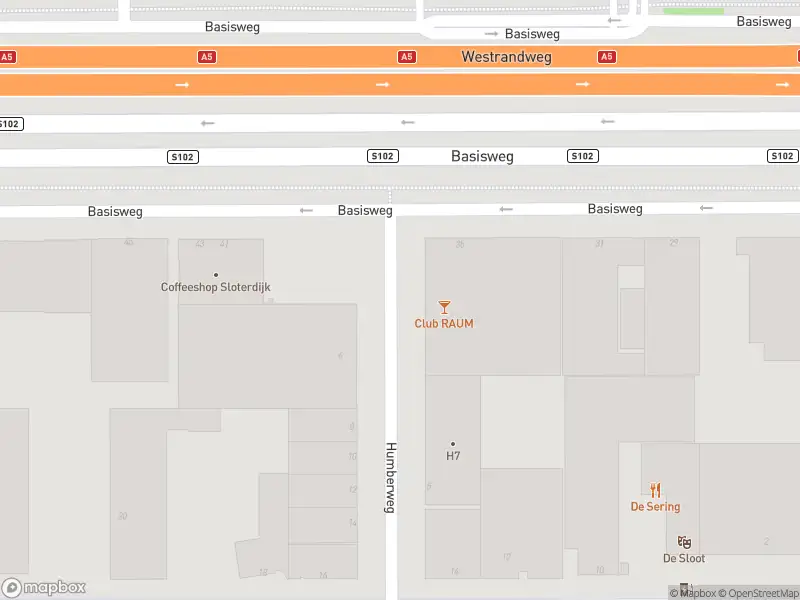Open the Mapbox logo in the corner
This screenshot has height=600, width=800.
(44, 587)
